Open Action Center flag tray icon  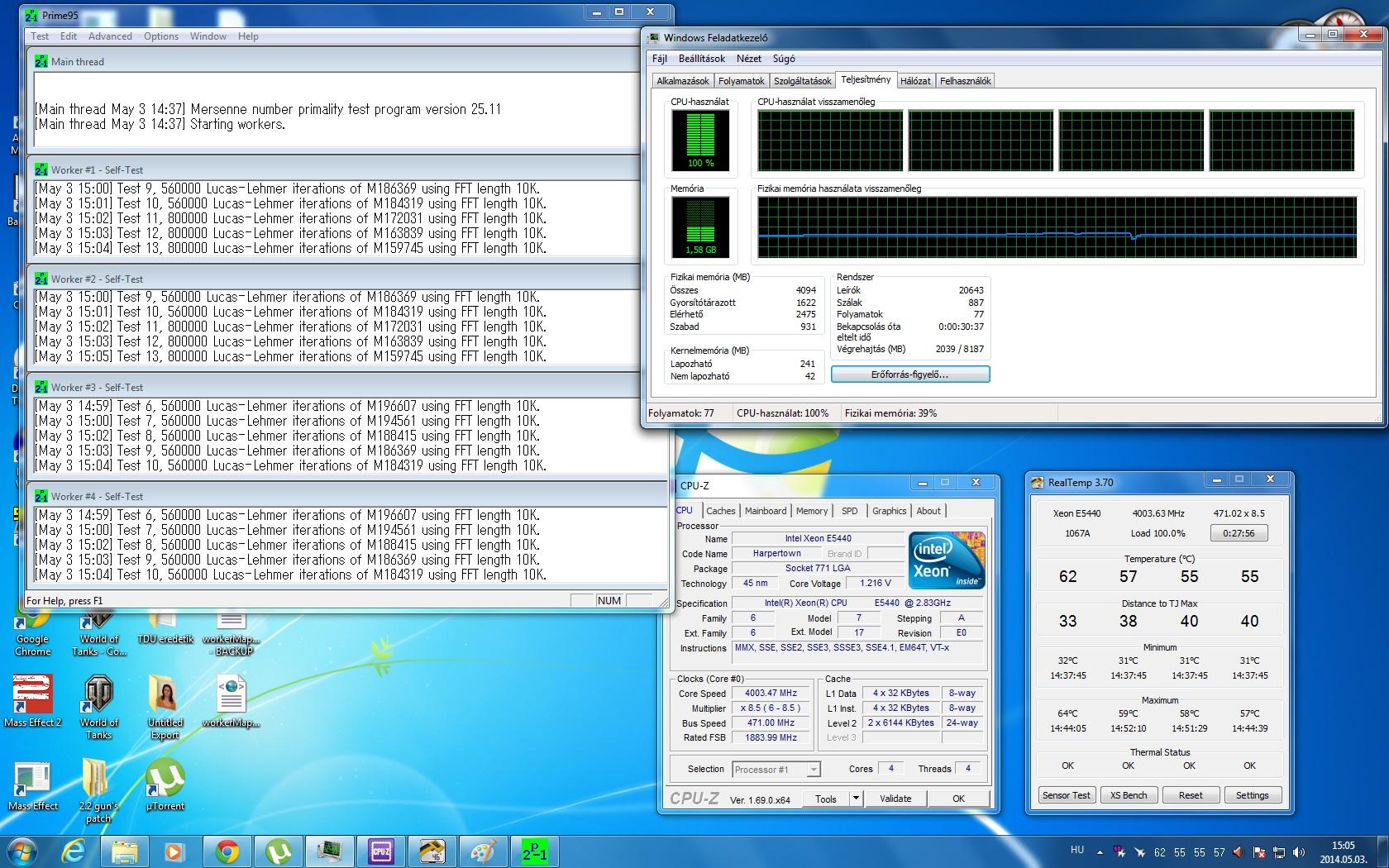(x=1259, y=851)
